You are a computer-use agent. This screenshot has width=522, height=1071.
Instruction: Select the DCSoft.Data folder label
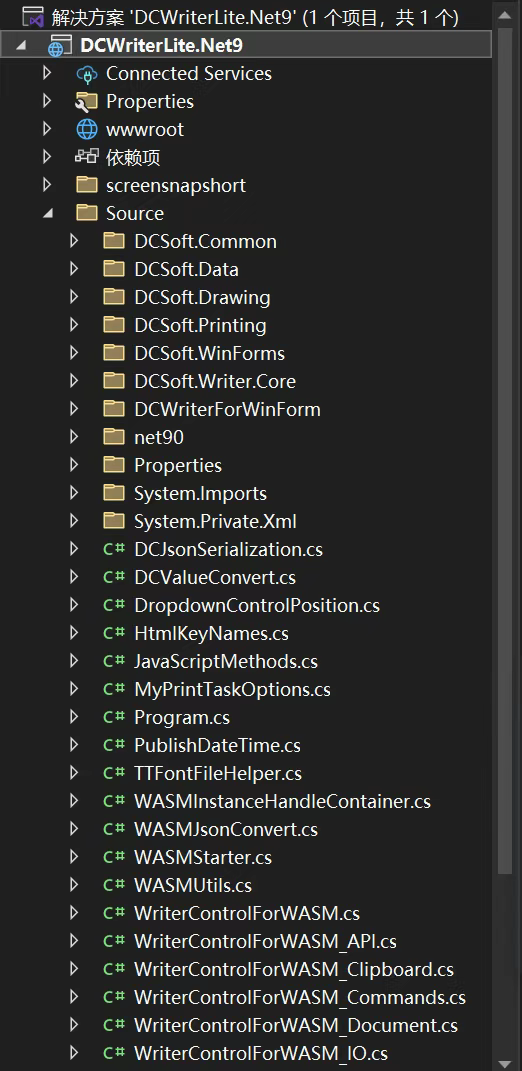click(x=187, y=269)
